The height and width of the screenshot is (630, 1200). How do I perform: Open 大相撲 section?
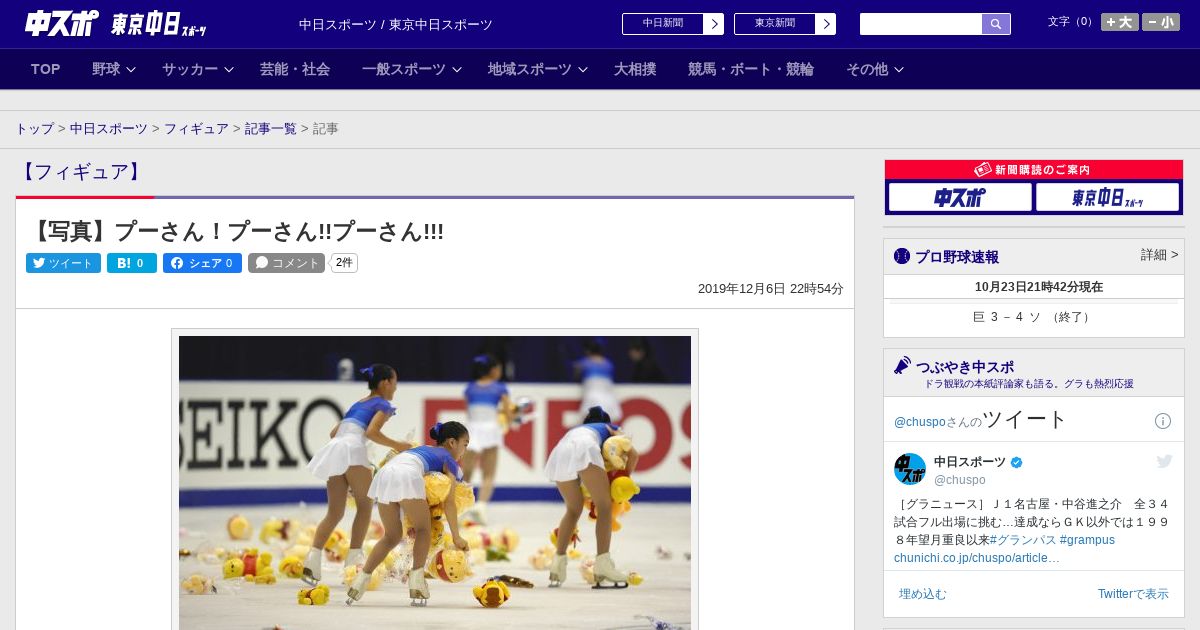[635, 69]
